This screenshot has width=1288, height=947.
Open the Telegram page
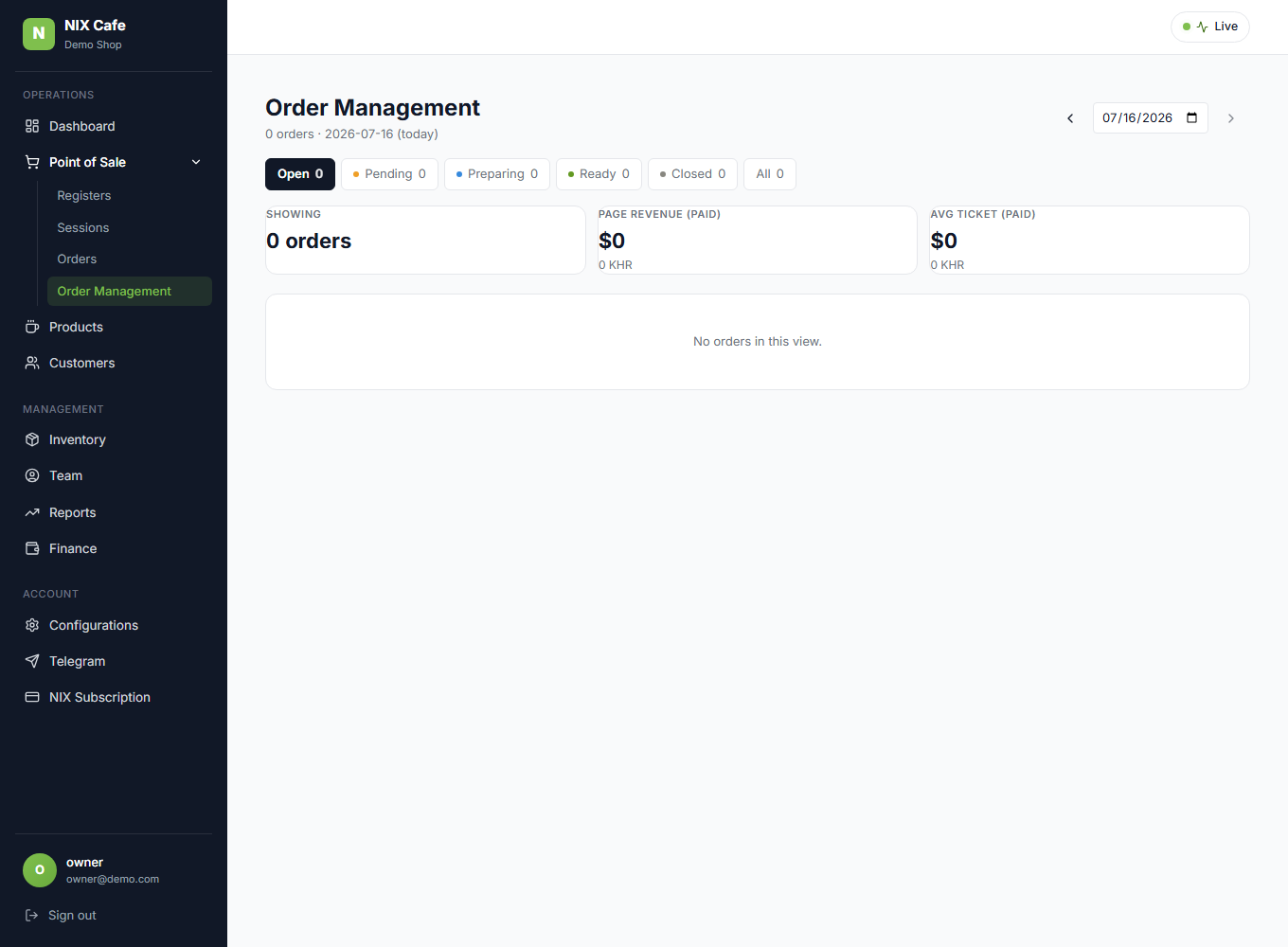[114, 661]
